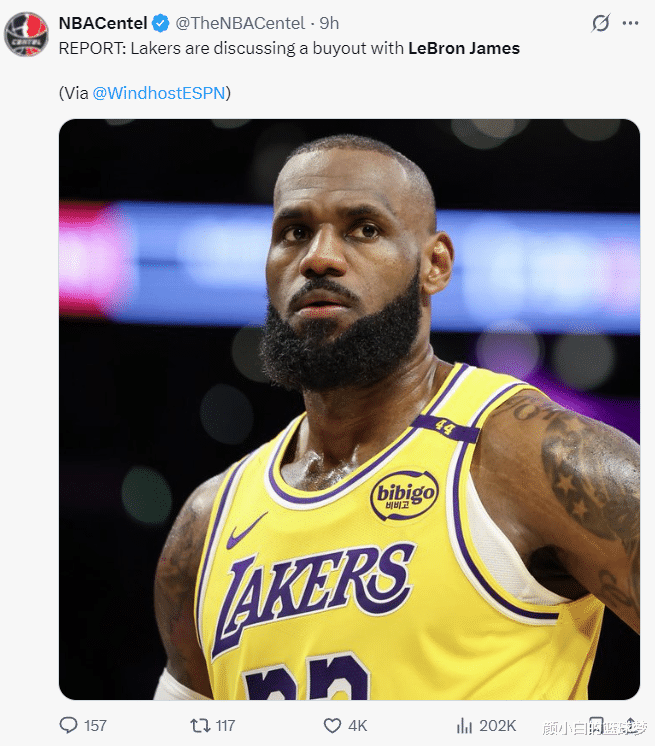Open the attached Lakers player photo
This screenshot has width=655, height=746.
pyautogui.click(x=349, y=409)
